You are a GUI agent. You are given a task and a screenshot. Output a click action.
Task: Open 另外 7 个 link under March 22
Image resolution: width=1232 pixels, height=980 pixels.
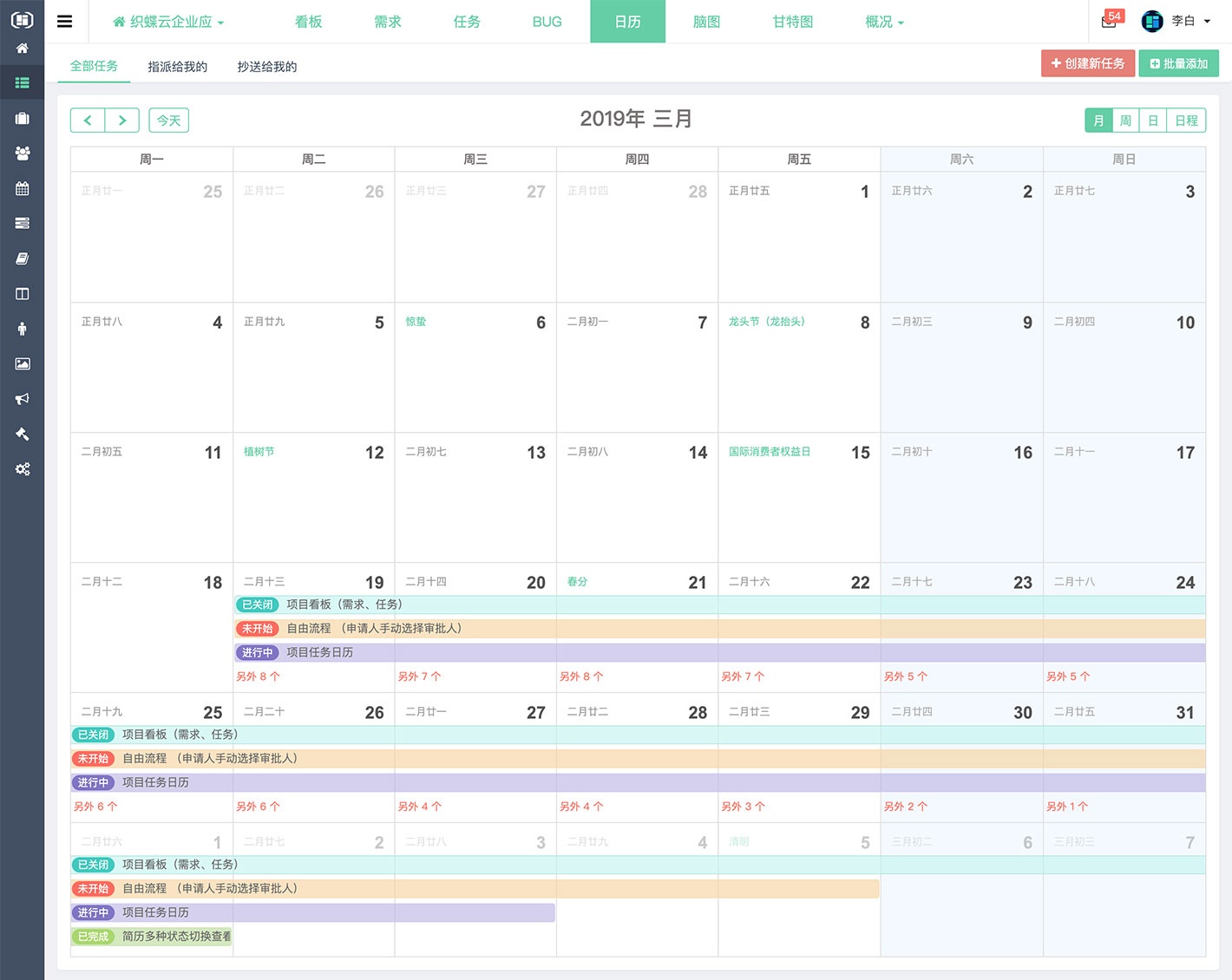tap(744, 676)
